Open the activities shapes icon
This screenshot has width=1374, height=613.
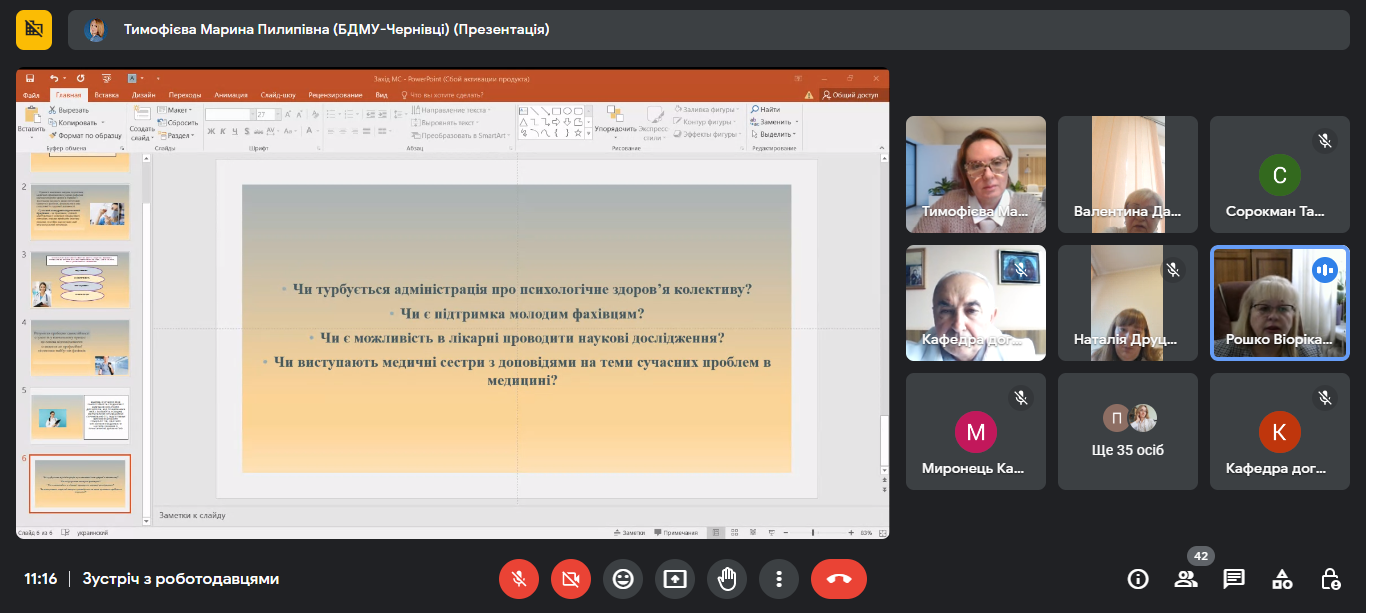(1282, 579)
